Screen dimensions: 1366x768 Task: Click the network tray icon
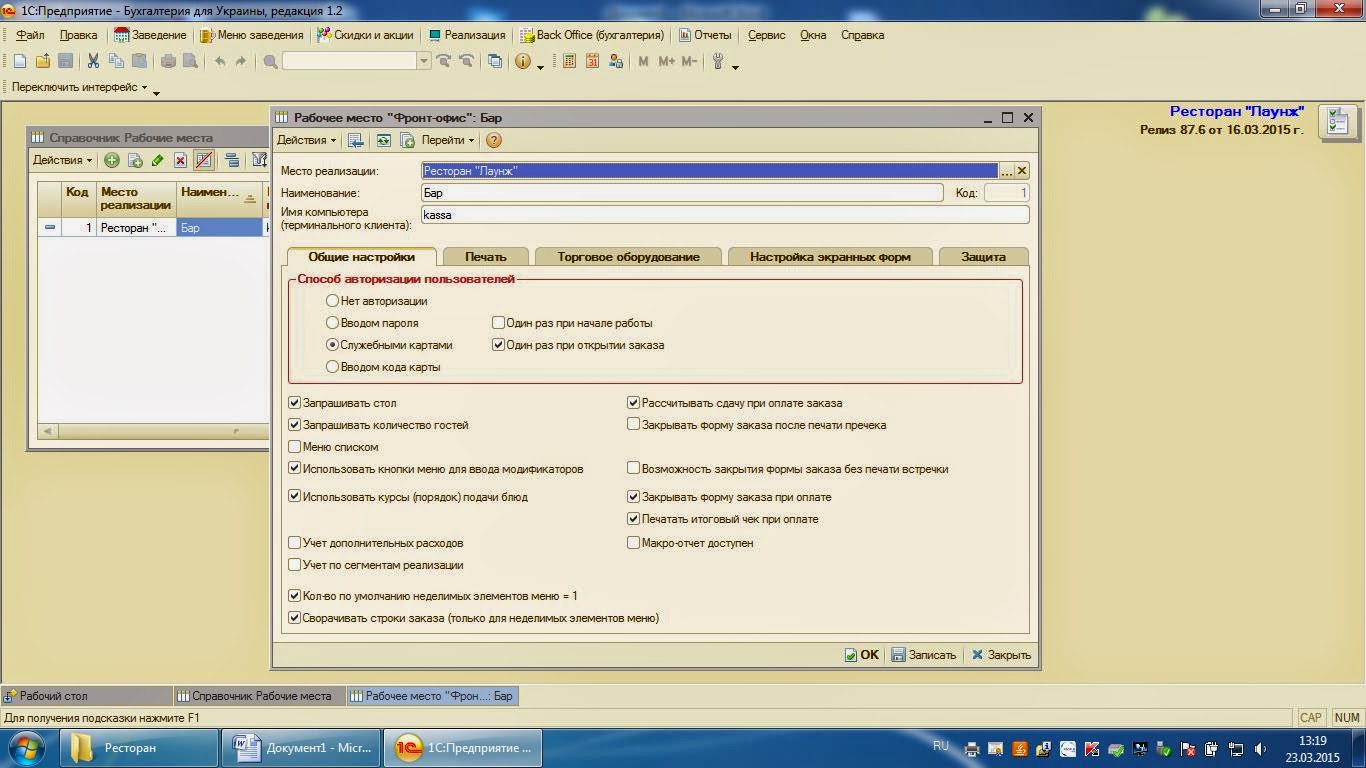coord(1236,748)
